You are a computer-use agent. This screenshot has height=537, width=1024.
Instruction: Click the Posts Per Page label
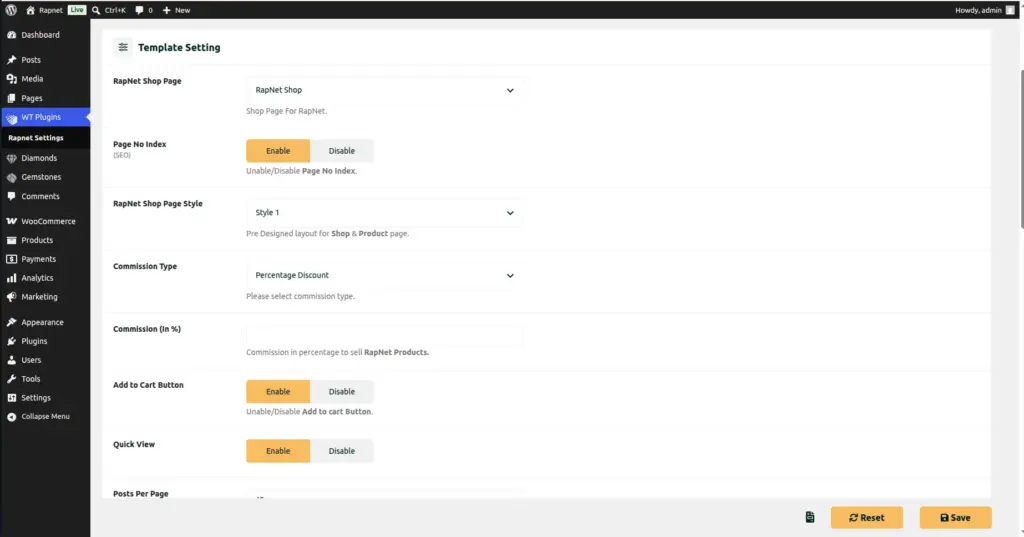coord(140,494)
